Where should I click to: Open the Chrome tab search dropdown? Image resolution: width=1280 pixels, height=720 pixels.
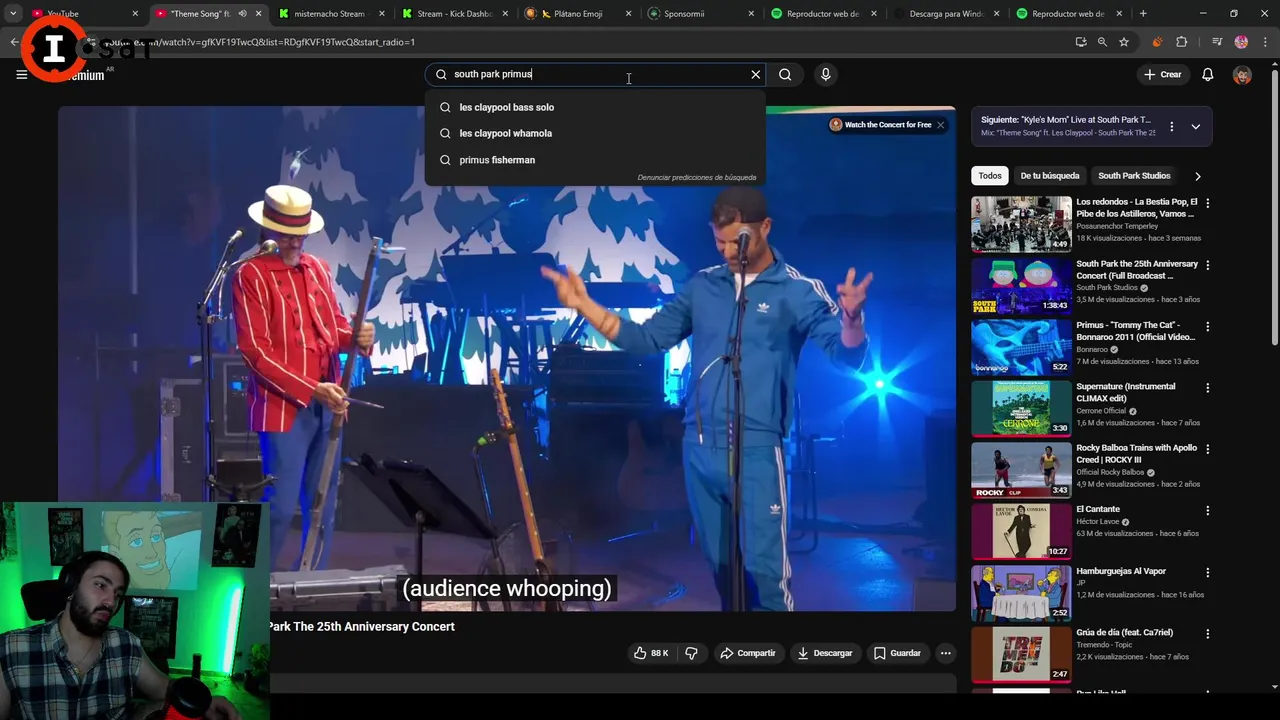pos(13,14)
